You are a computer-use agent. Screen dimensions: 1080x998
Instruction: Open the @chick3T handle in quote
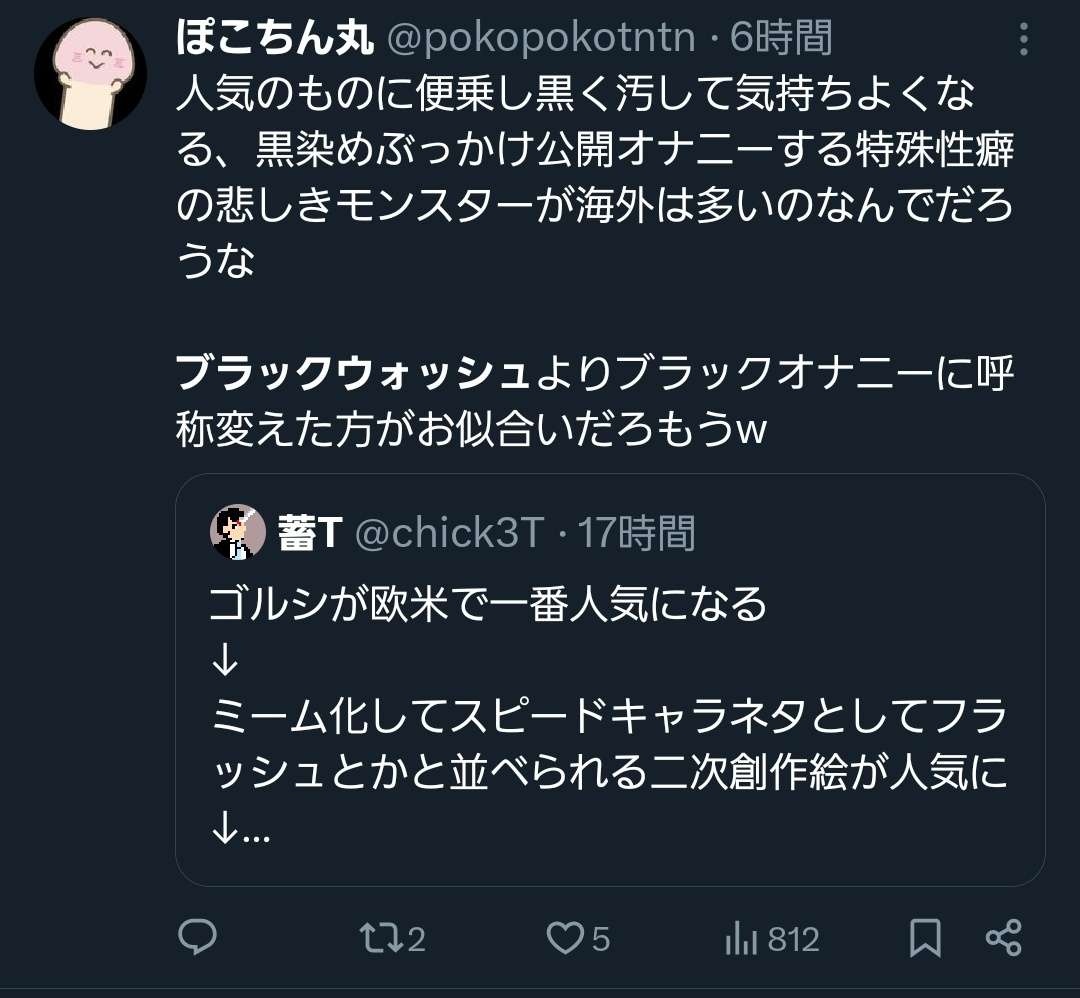tap(449, 534)
